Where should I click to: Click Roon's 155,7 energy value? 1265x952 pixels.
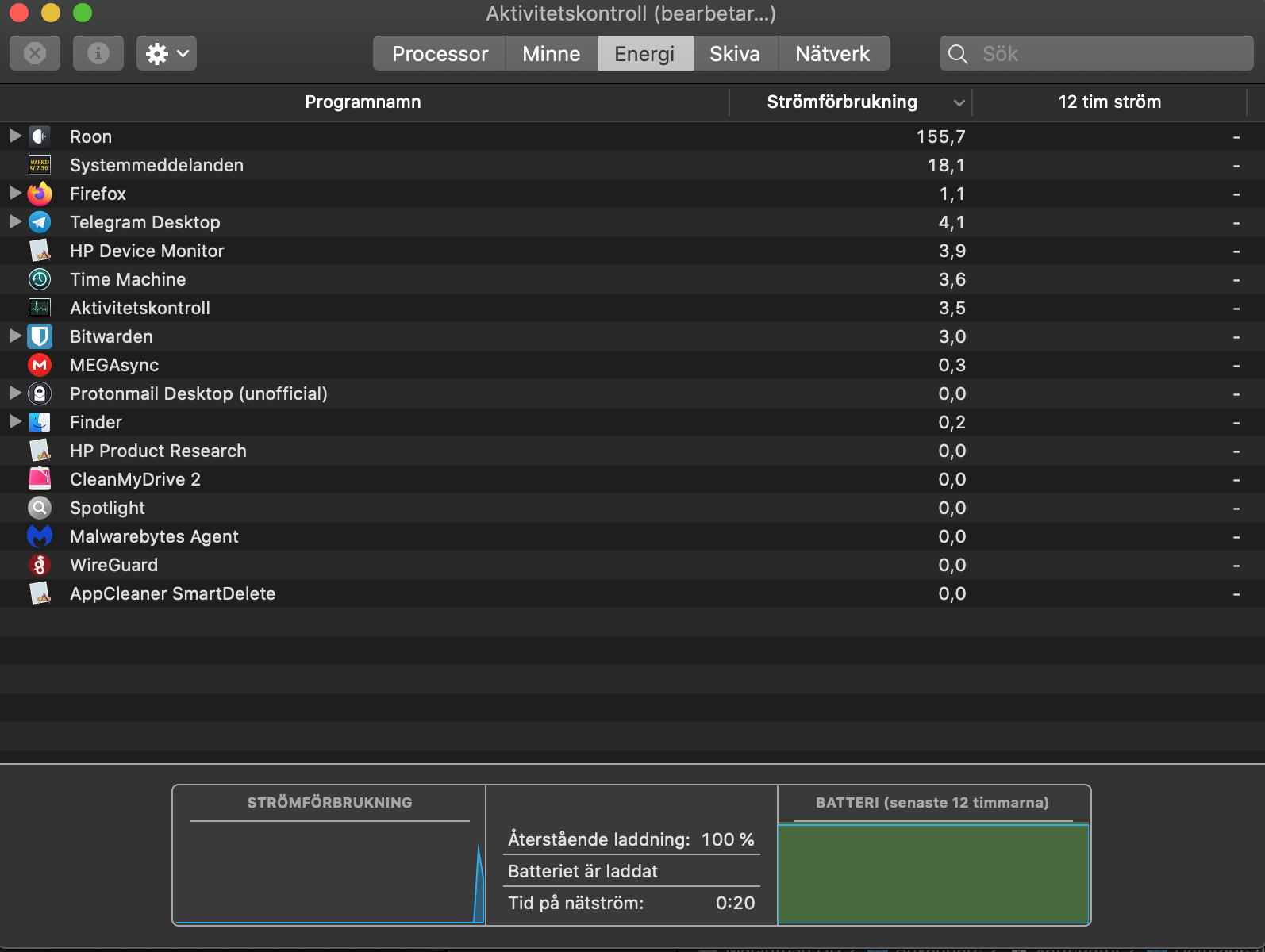[941, 136]
